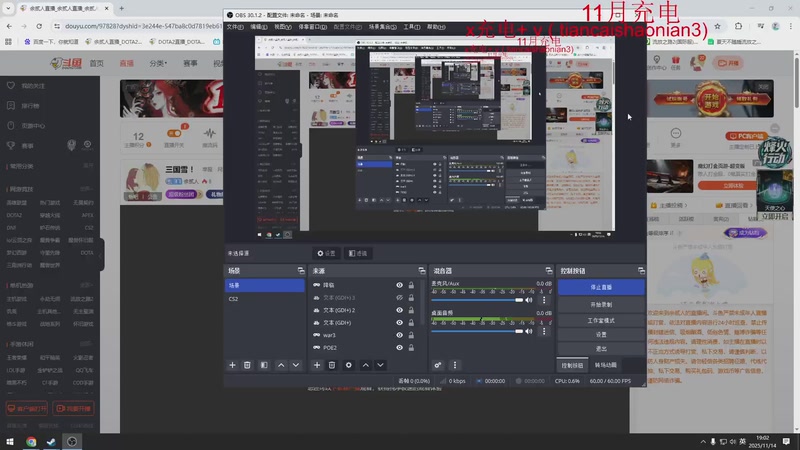The width and height of the screenshot is (800, 450).
Task: Open source 滤镜 button above the Scenes panel
Action: [358, 253]
